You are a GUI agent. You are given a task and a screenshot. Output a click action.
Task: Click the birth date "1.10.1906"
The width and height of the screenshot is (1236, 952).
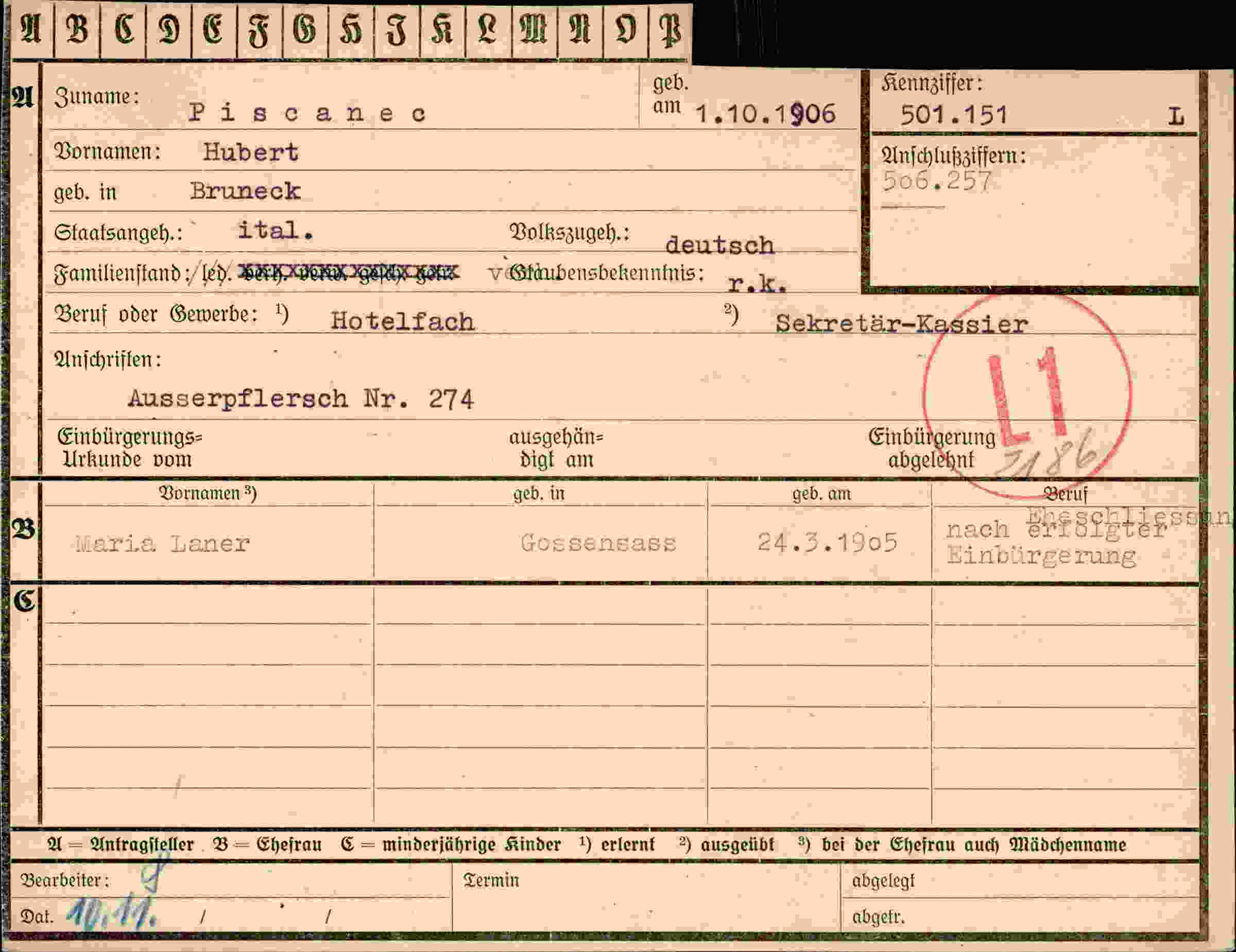coord(765,114)
